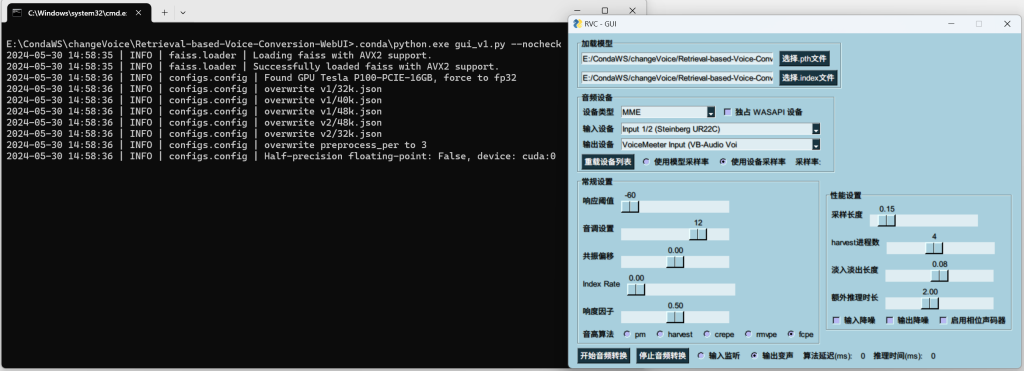
Task: Click the 采样长度 slider handle
Action: pyautogui.click(x=886, y=220)
